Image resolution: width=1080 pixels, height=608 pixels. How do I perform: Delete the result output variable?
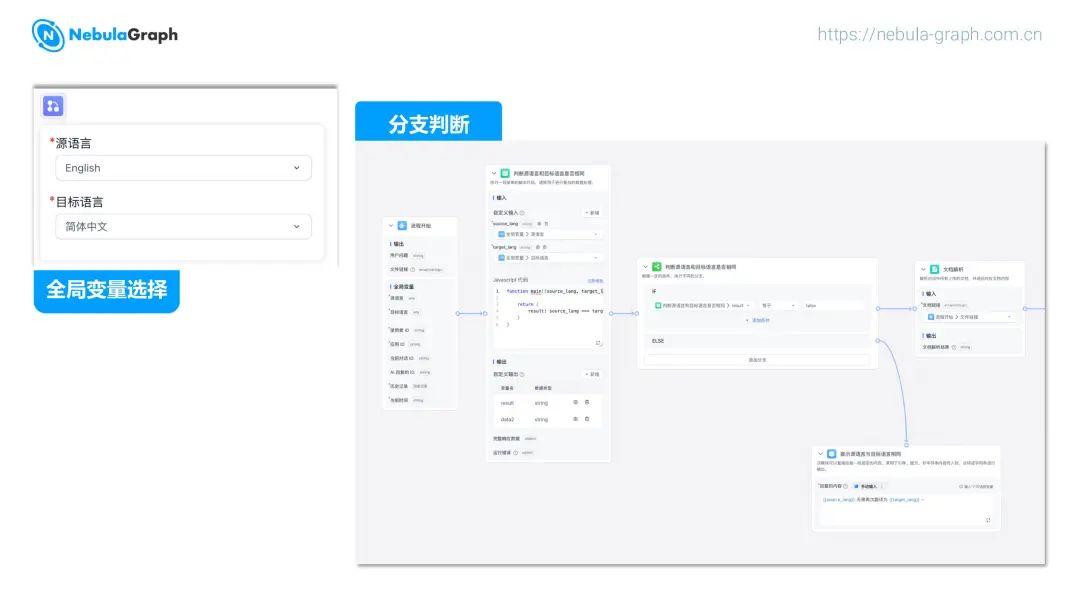[587, 402]
